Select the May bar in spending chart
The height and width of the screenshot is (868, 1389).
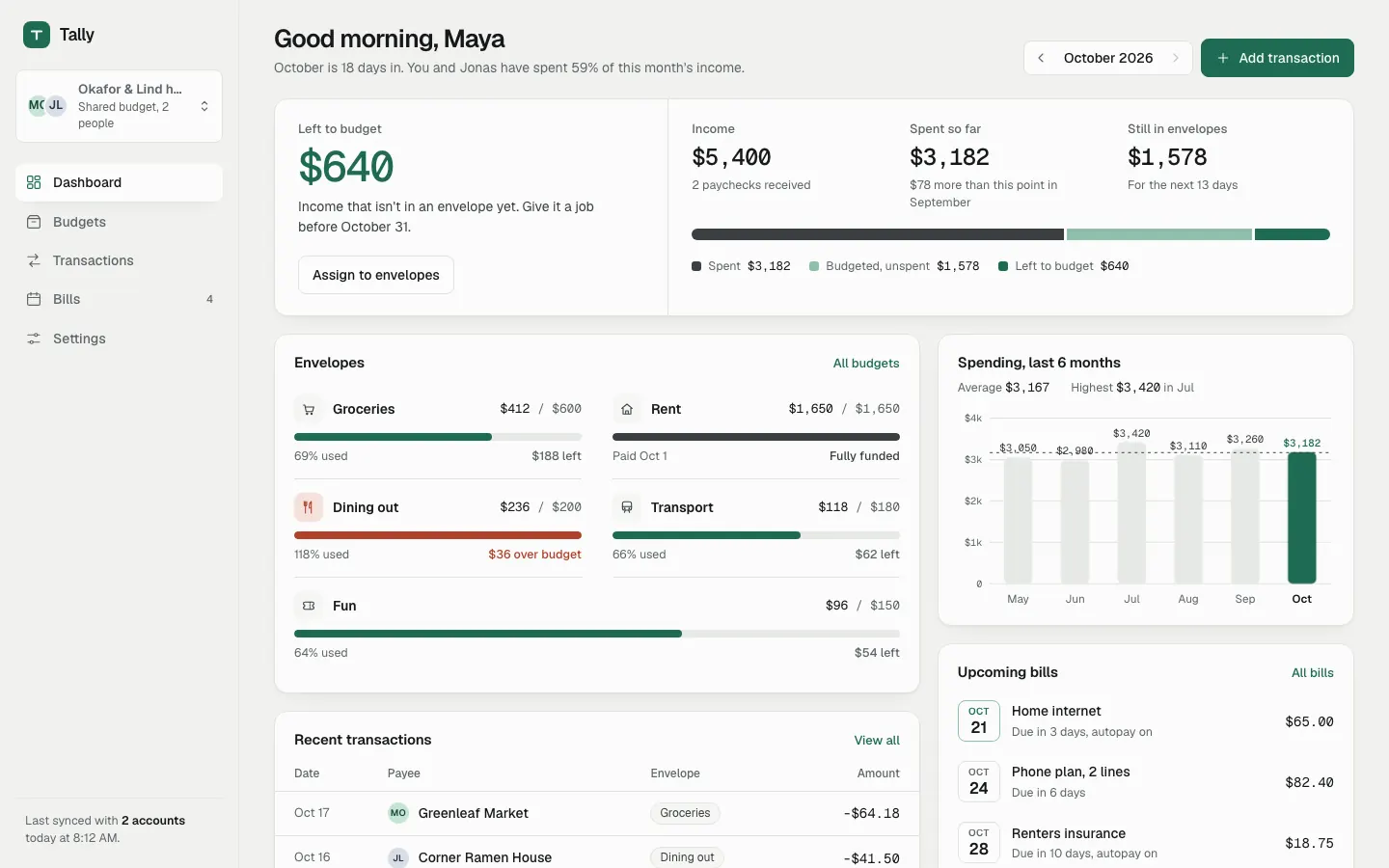coord(1018,521)
